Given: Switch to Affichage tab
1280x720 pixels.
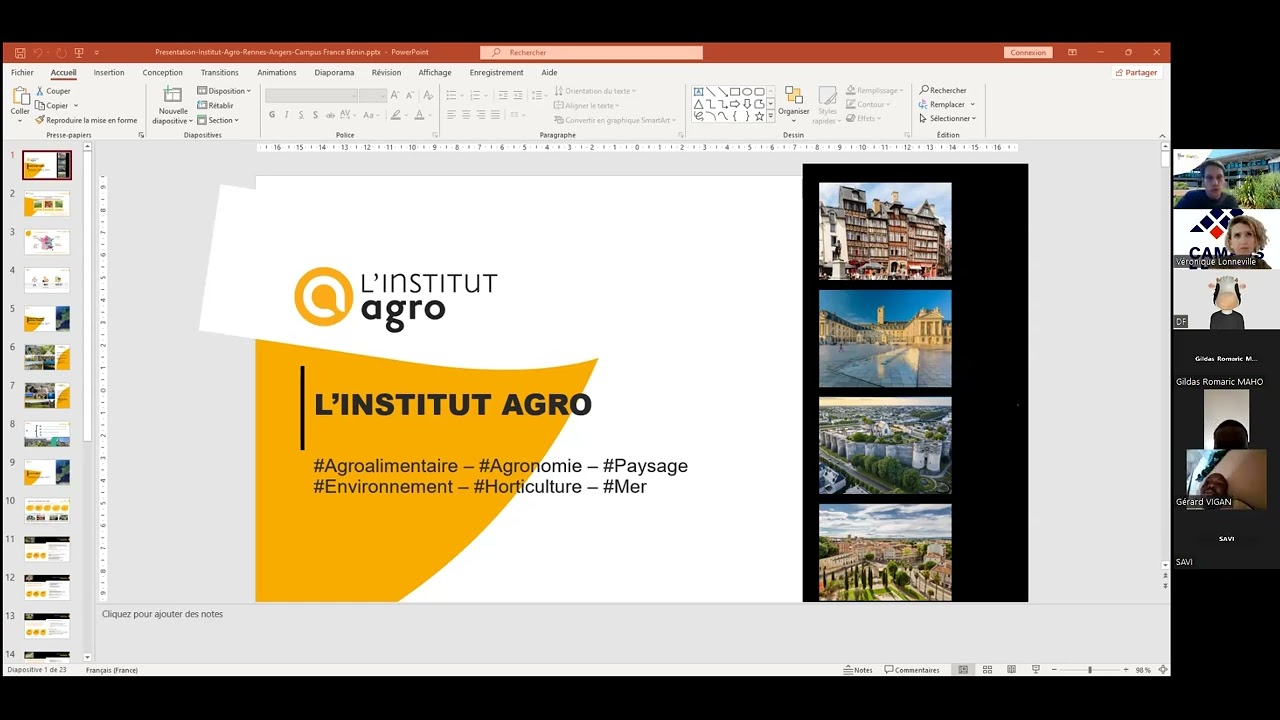Looking at the screenshot, I should [435, 73].
